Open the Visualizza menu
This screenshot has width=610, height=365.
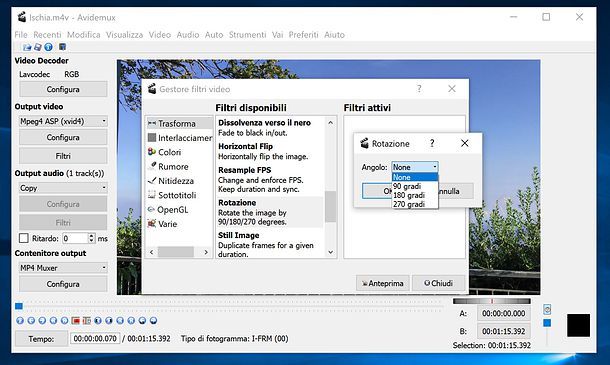tap(124, 35)
